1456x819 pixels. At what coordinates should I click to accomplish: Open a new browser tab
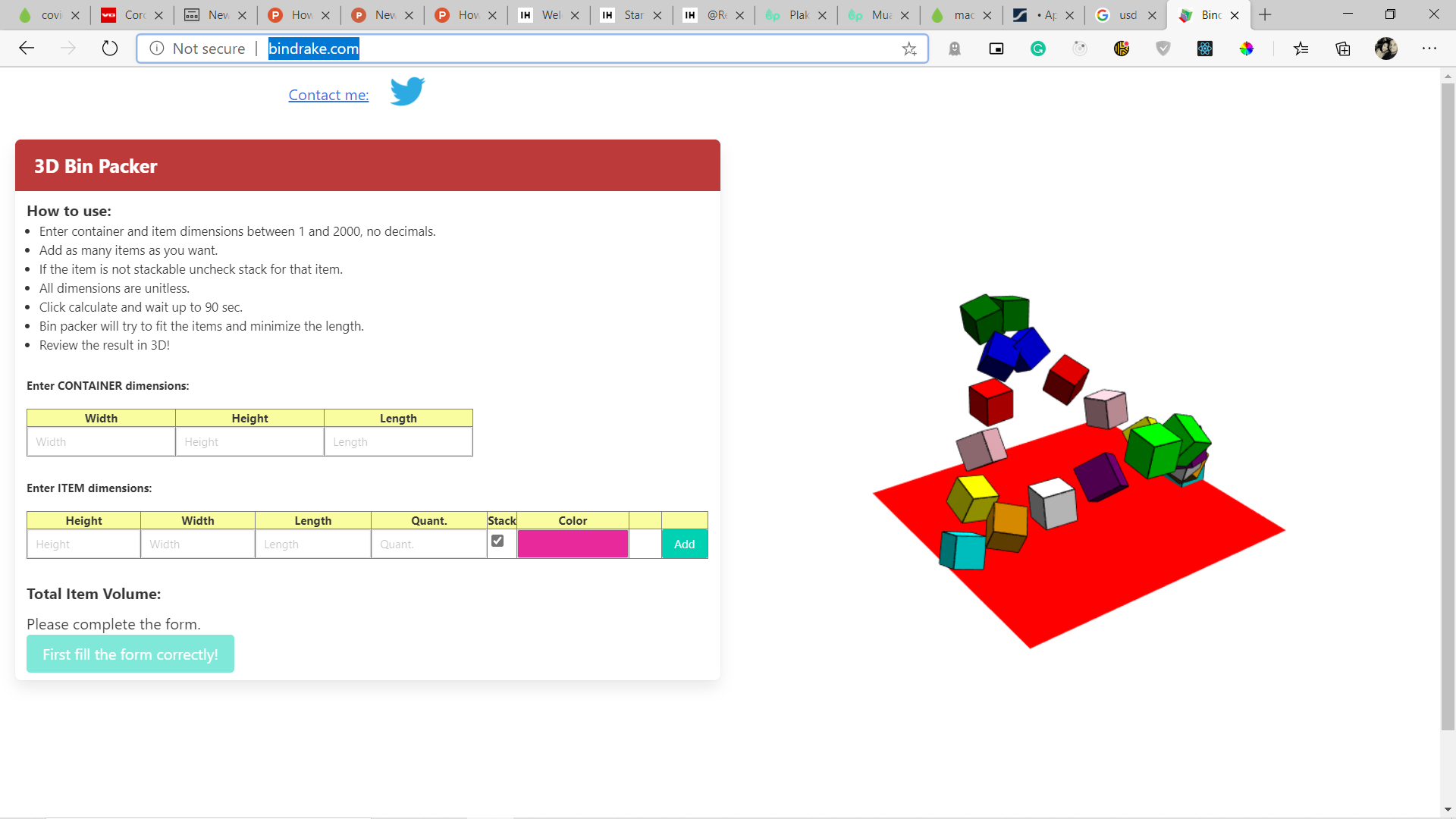pyautogui.click(x=1265, y=15)
